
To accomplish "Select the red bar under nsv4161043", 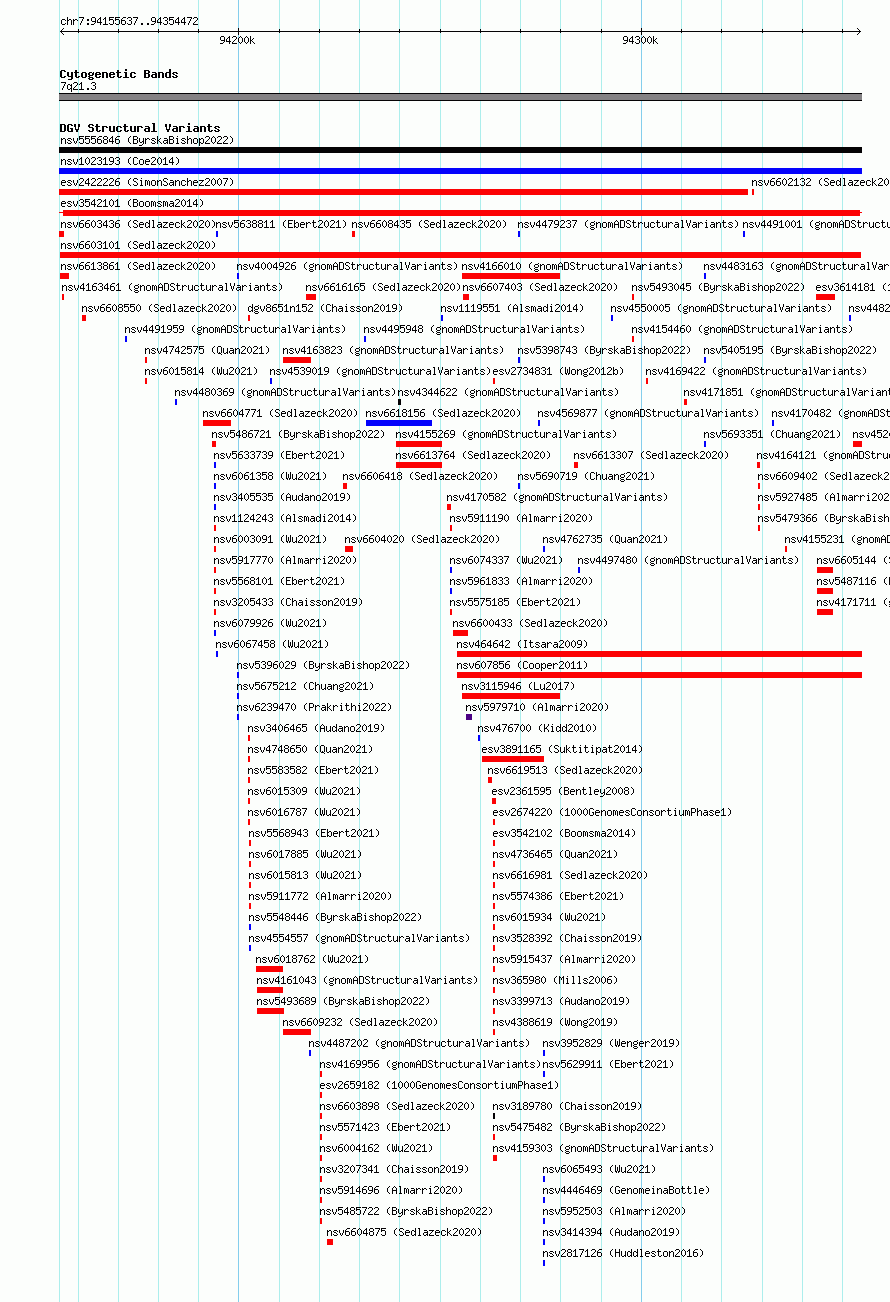I will (x=270, y=990).
